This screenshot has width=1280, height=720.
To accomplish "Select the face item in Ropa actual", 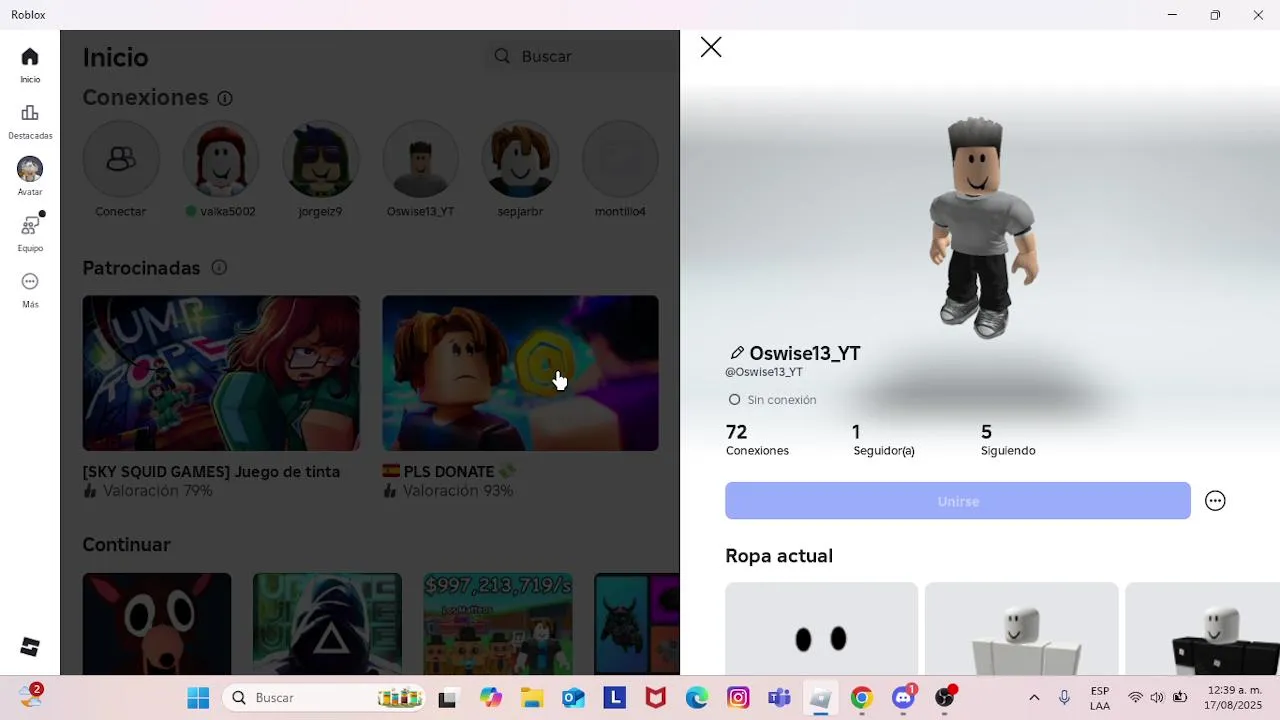I will click(x=821, y=628).
